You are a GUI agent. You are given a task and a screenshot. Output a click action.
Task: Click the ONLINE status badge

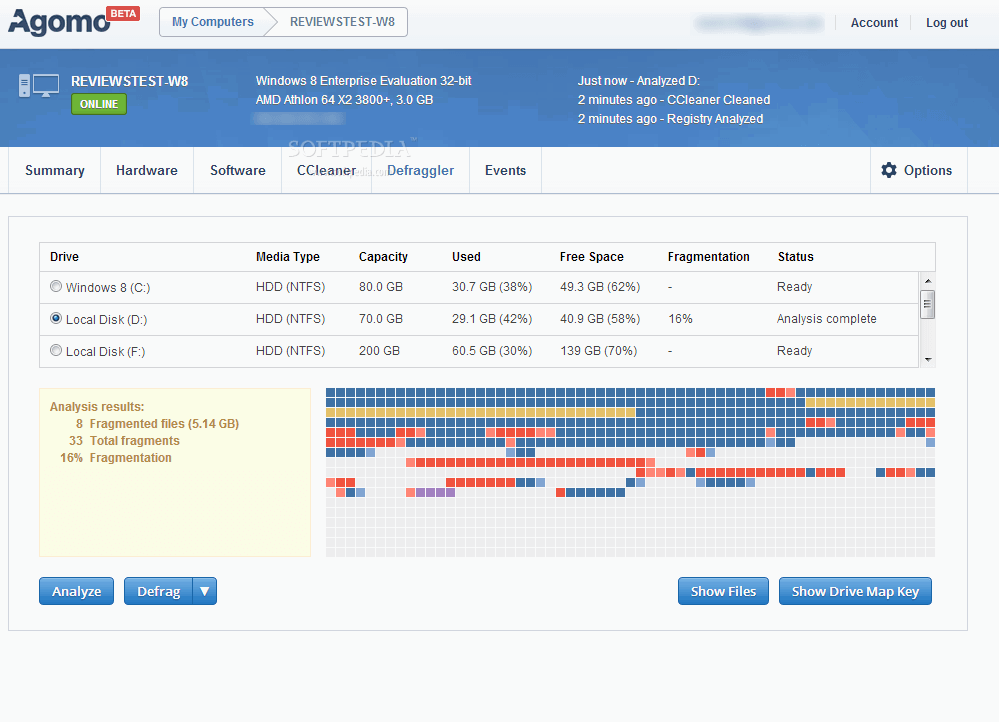pos(99,104)
